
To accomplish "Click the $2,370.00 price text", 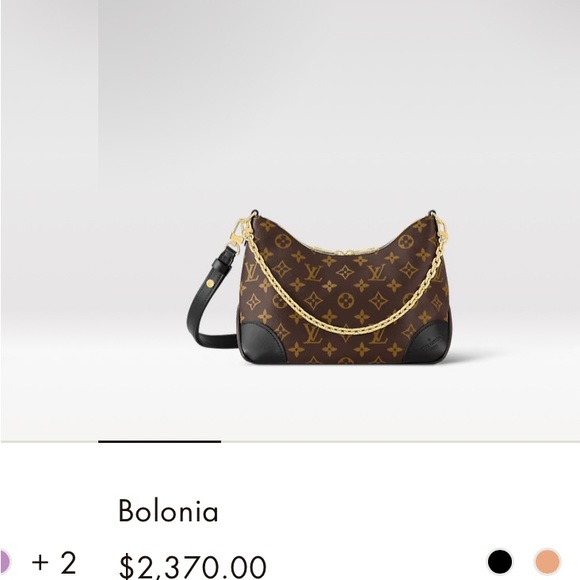I will coord(192,567).
